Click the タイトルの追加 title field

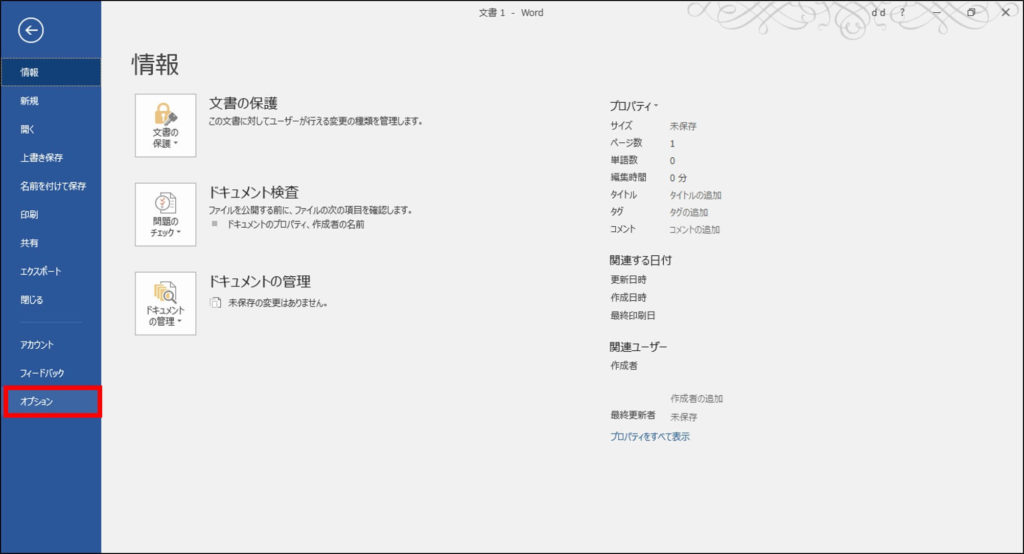(x=695, y=195)
